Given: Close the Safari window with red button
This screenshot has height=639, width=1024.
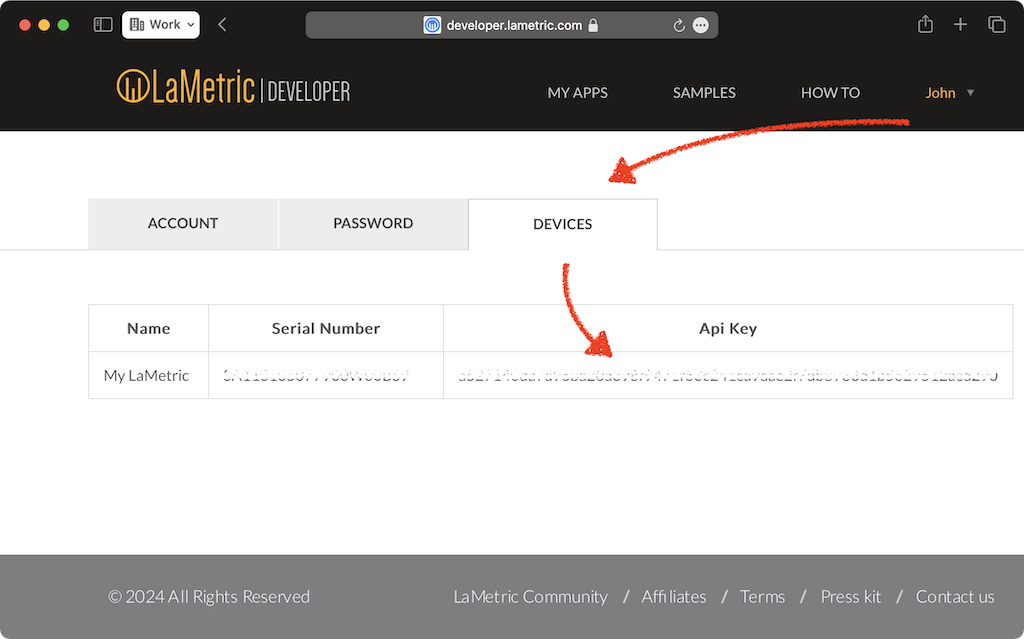Looking at the screenshot, I should pos(25,25).
